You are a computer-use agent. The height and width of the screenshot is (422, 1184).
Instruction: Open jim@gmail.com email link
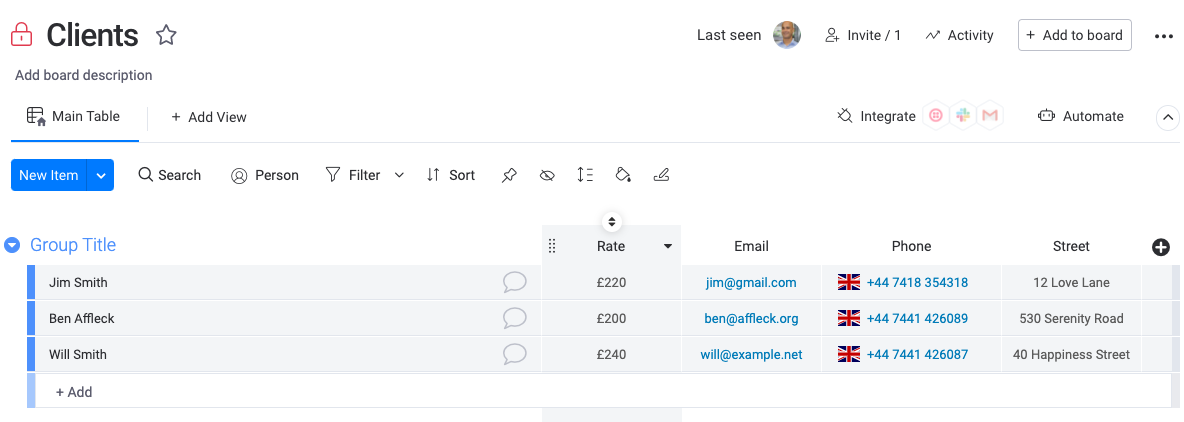click(751, 282)
